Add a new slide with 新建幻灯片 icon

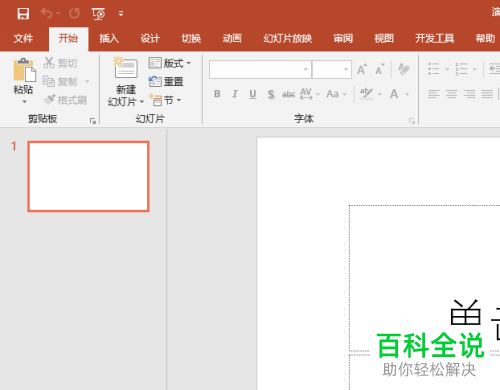tap(126, 68)
